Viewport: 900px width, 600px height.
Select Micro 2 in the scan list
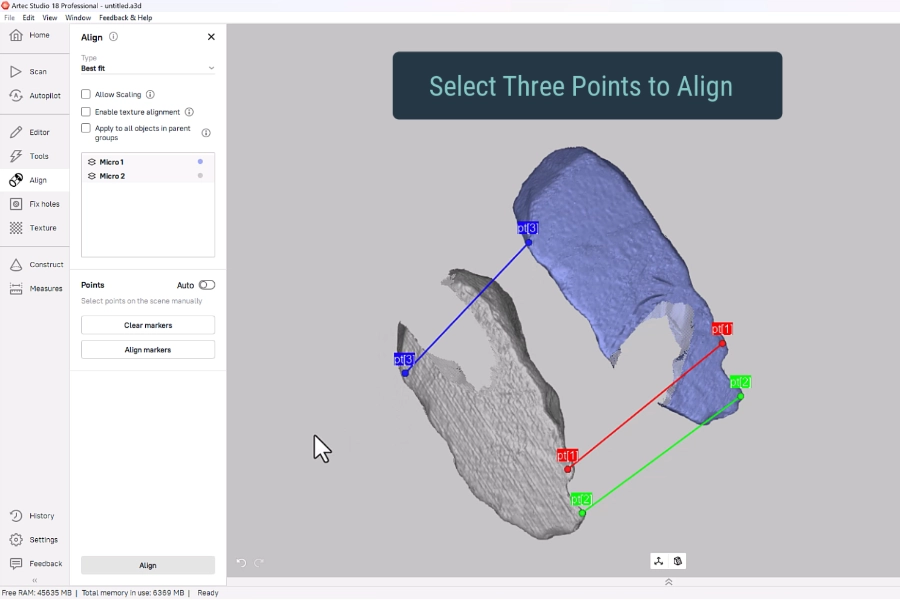click(112, 176)
